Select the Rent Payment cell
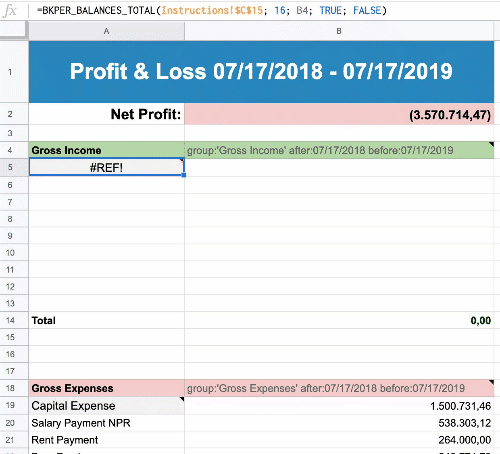 click(x=107, y=440)
